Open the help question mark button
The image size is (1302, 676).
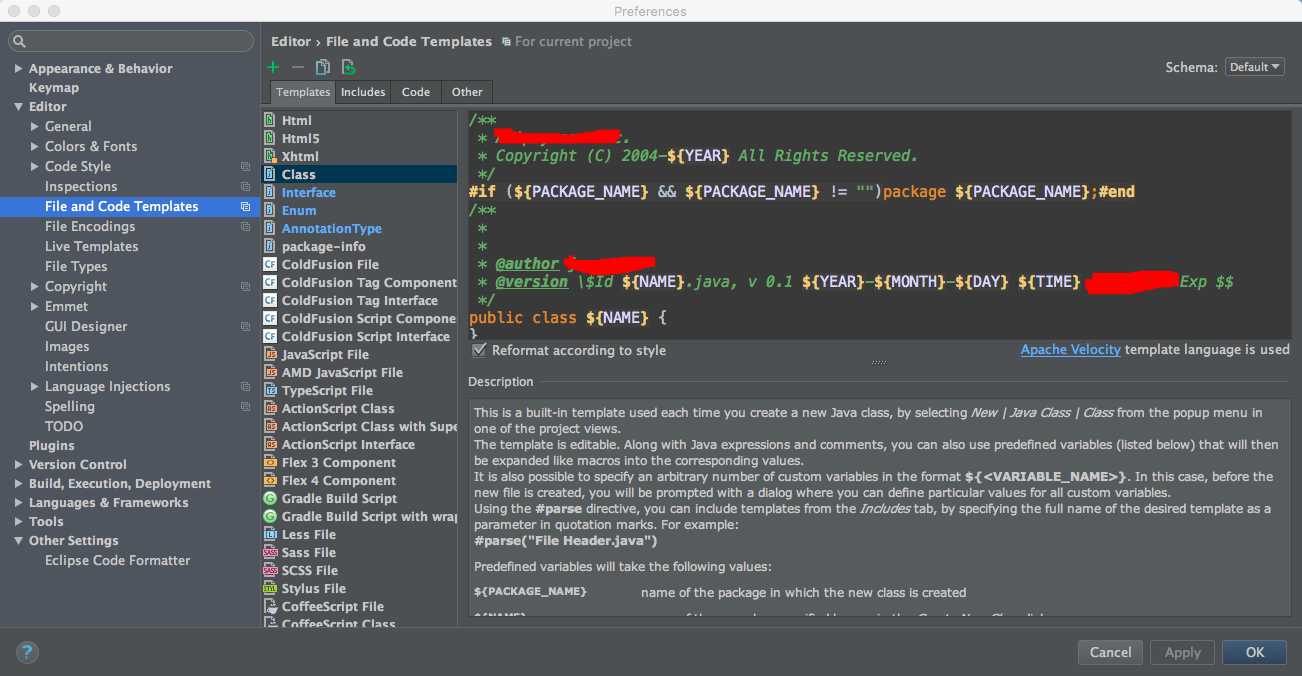[x=27, y=652]
